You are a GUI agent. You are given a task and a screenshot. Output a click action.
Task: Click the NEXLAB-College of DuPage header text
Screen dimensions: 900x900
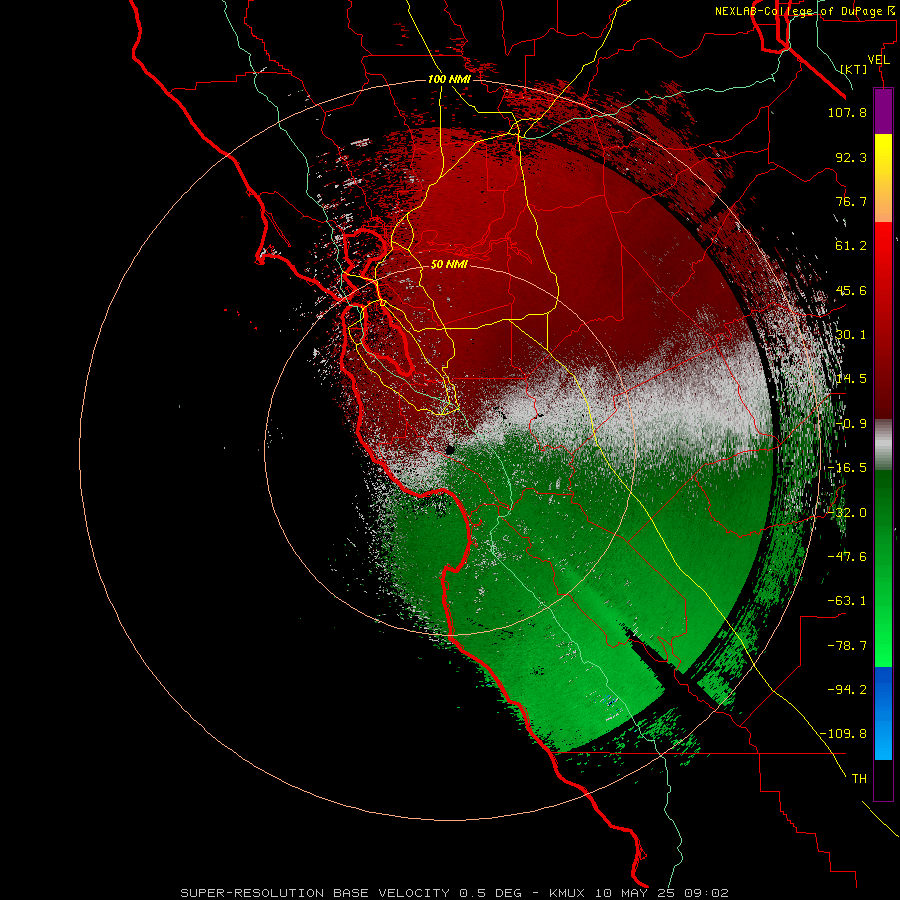[806, 11]
